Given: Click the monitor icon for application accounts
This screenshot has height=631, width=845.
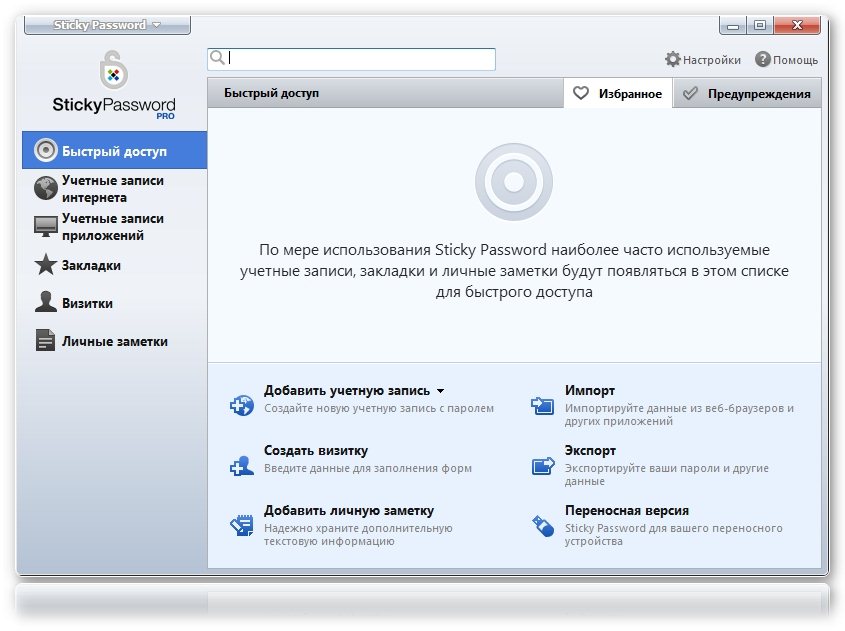Looking at the screenshot, I should (45, 227).
